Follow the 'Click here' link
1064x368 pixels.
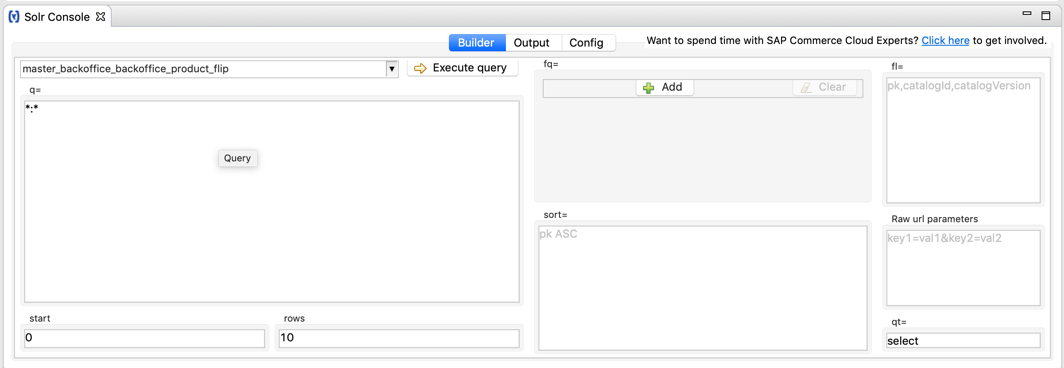click(945, 41)
